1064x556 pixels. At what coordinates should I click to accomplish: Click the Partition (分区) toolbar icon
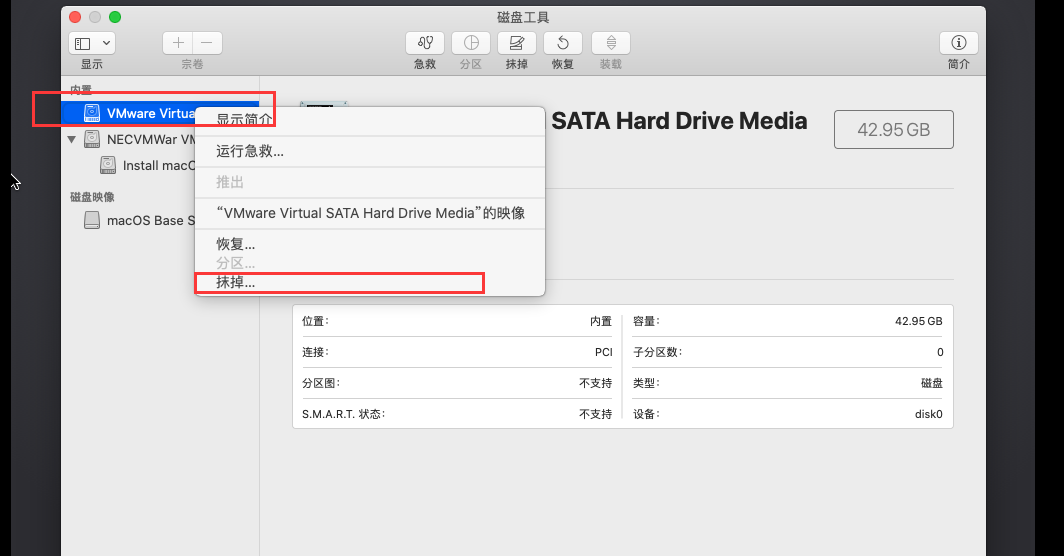[471, 43]
